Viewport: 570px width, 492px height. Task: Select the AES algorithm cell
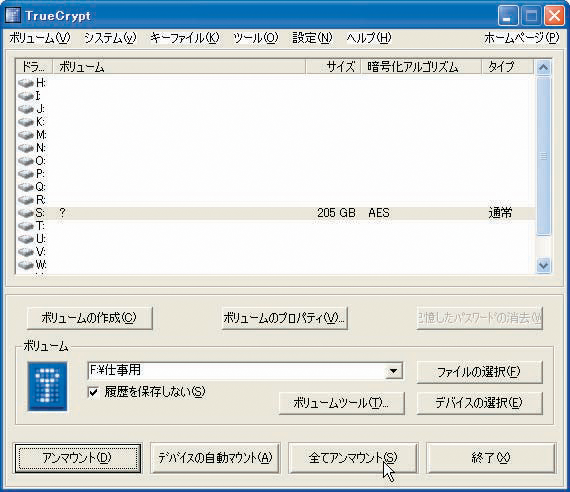coord(379,213)
